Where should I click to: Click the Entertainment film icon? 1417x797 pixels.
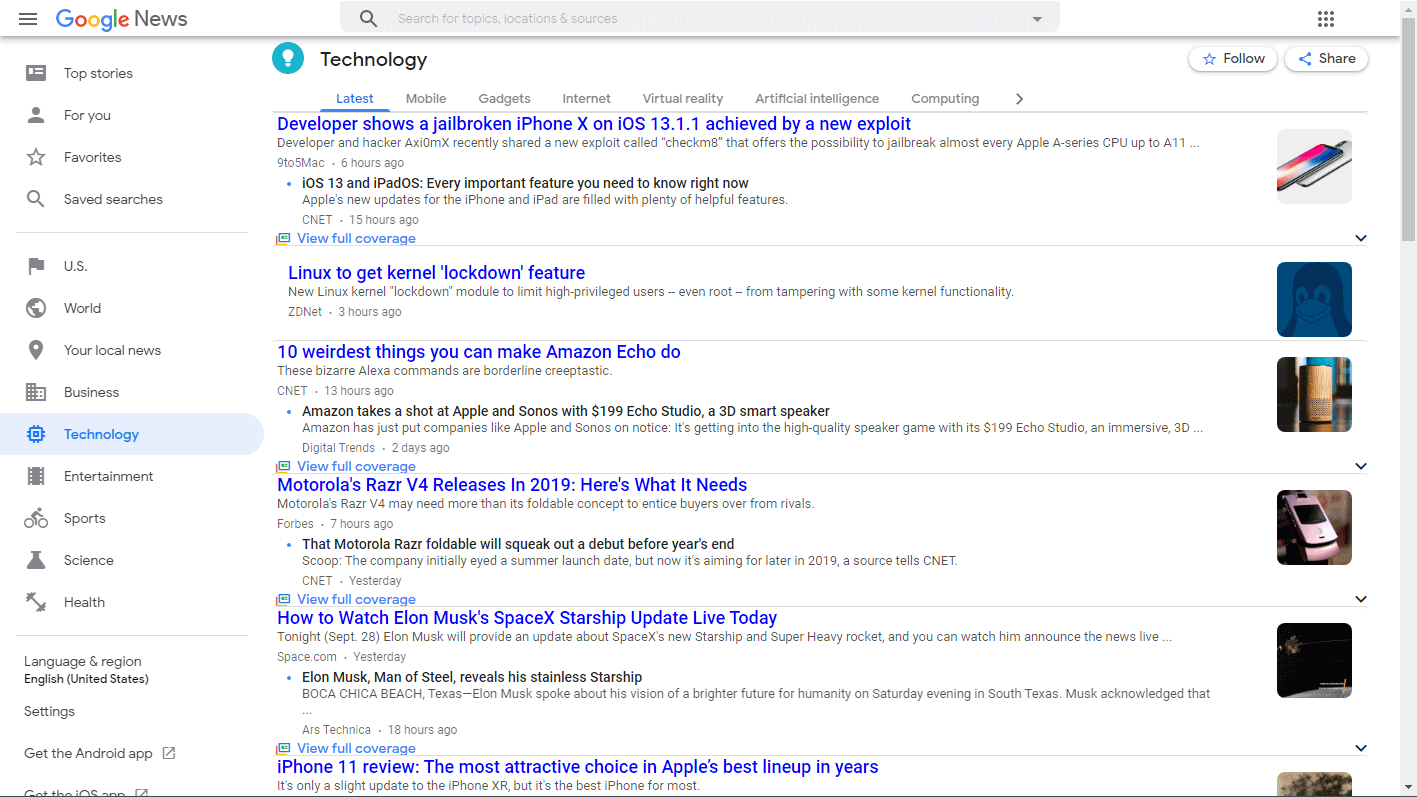pos(36,476)
